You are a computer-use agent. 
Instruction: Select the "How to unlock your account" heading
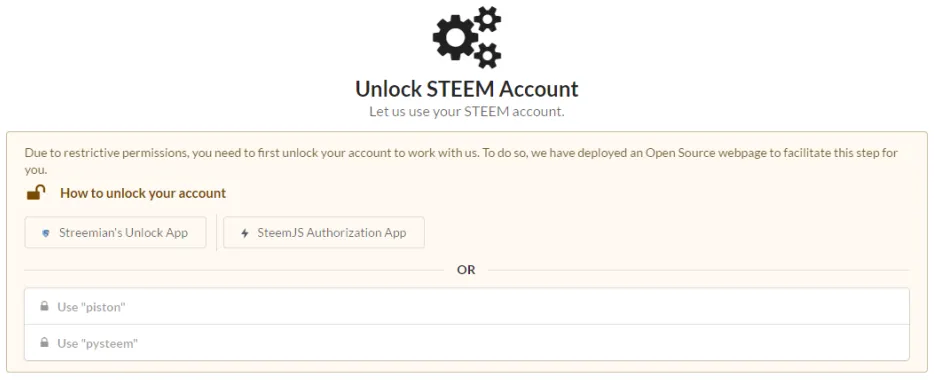143,193
